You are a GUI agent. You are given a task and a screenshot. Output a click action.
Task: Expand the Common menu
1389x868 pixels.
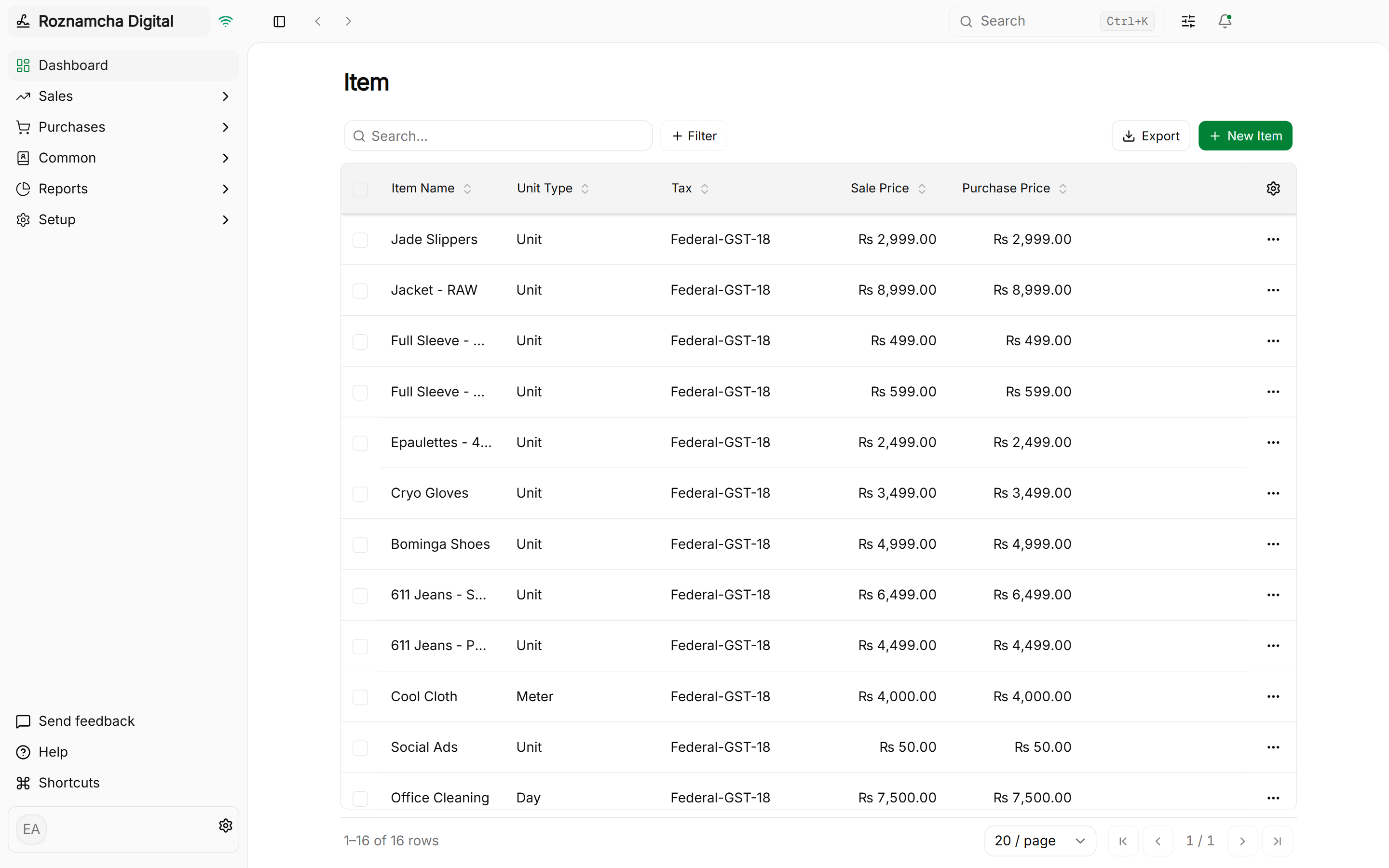click(x=123, y=158)
